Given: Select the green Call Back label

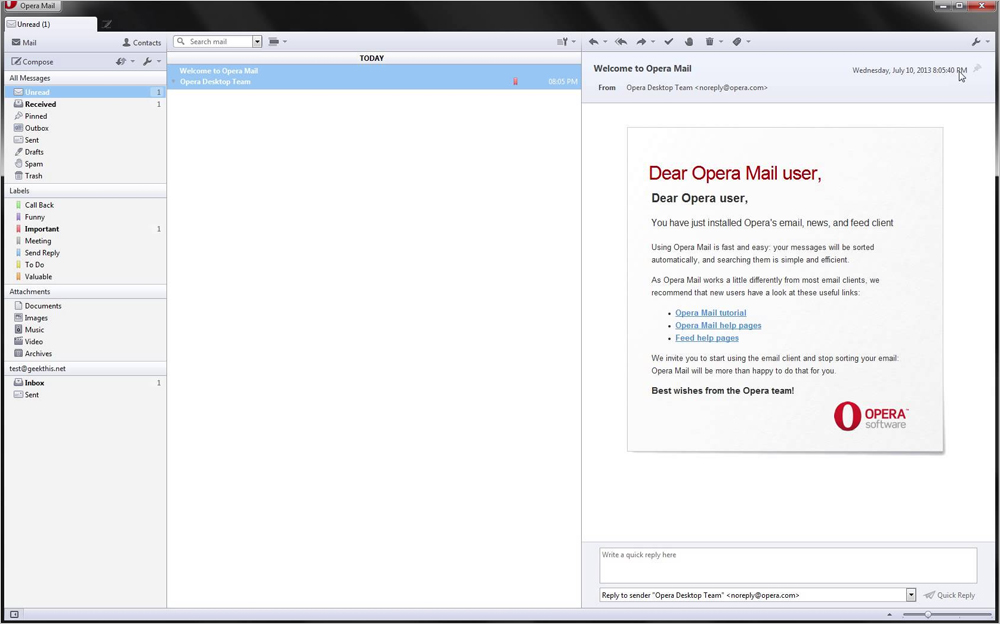Looking at the screenshot, I should 85,205.
